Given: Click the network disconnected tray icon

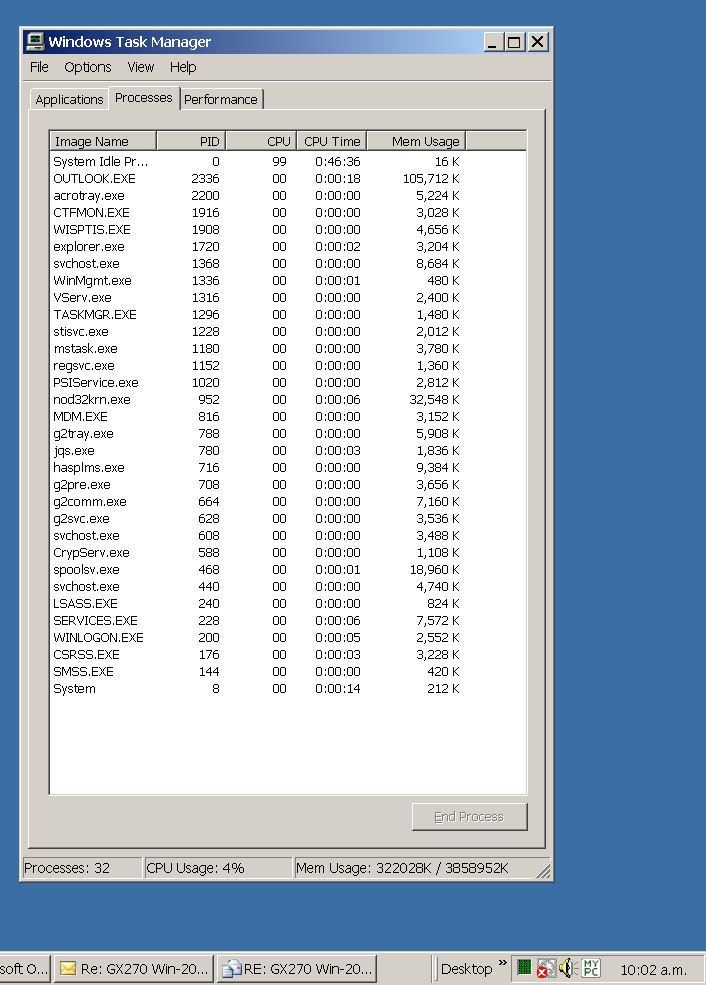Looking at the screenshot, I should click(545, 968).
